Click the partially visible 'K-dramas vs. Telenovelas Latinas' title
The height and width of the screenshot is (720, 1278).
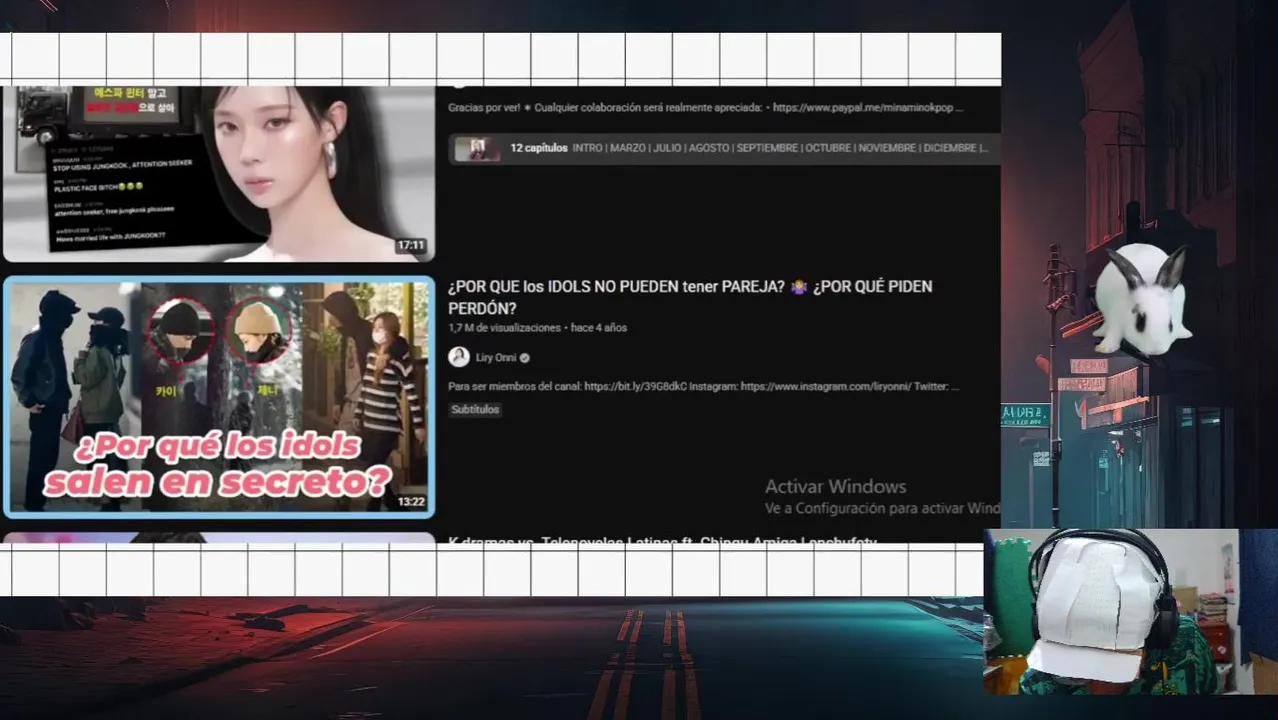coord(662,540)
